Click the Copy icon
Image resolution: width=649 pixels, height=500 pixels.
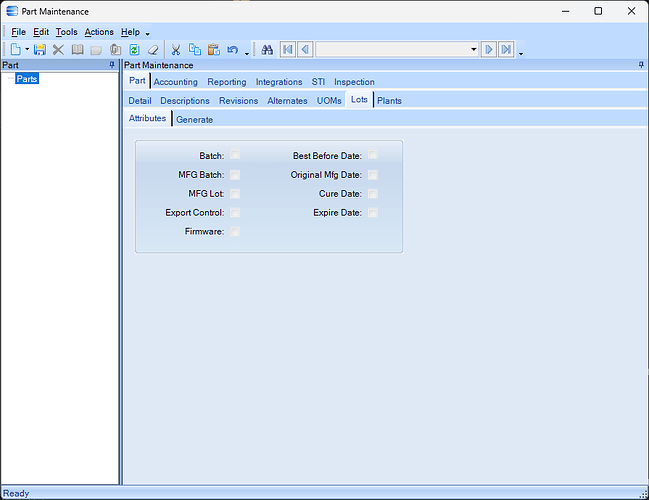[x=195, y=50]
